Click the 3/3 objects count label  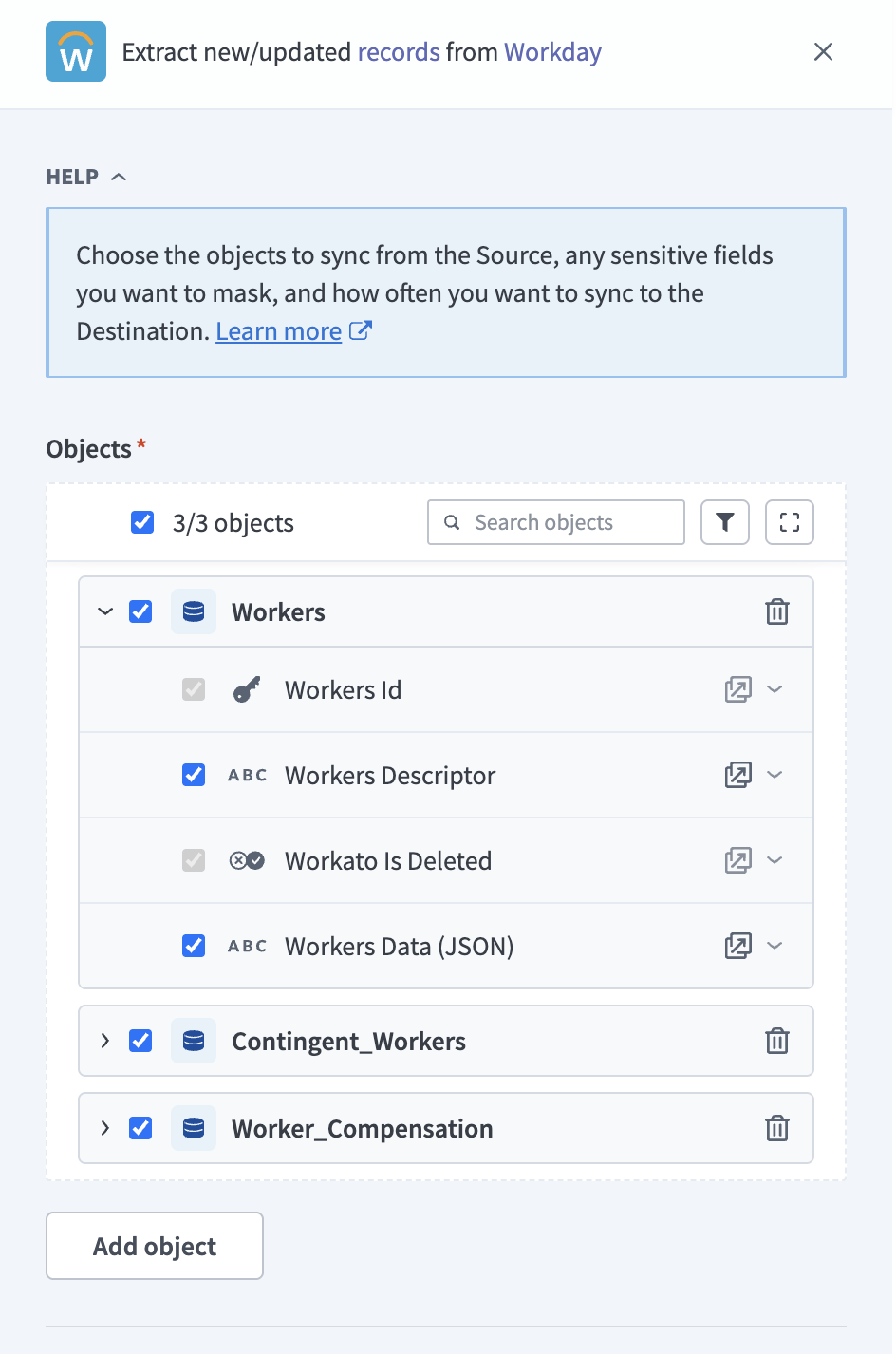coord(233,523)
